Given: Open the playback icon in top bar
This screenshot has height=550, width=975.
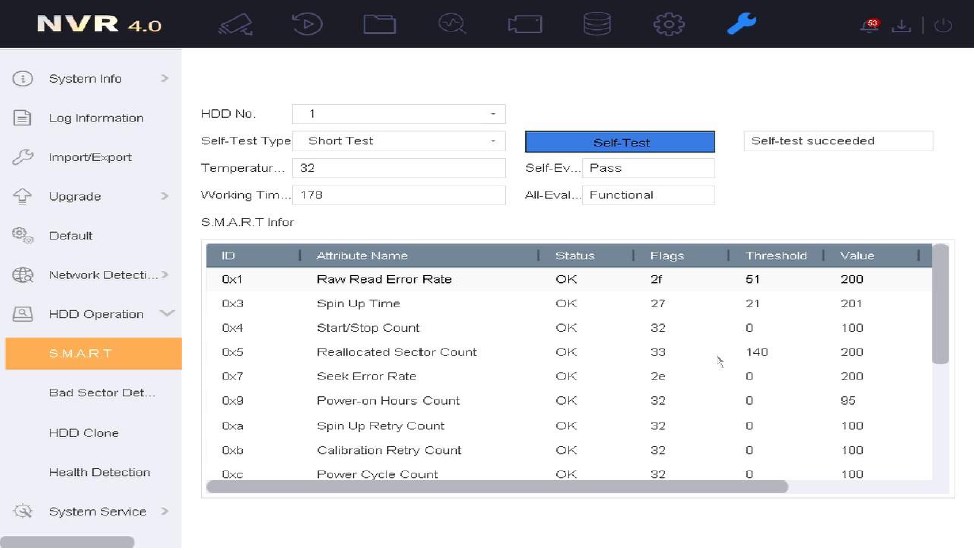Looking at the screenshot, I should tap(307, 24).
